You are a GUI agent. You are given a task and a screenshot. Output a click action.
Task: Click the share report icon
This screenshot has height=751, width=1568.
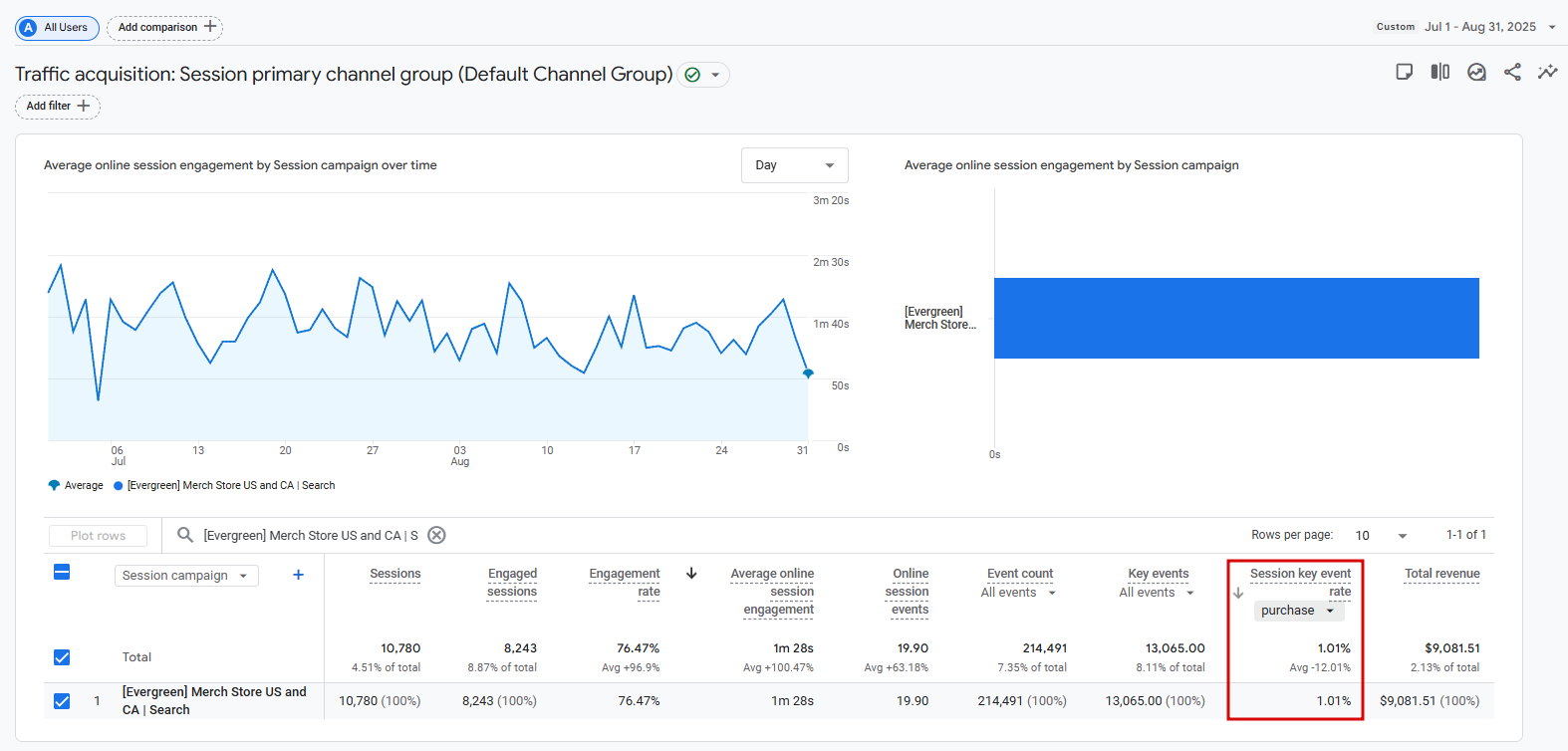coord(1512,72)
